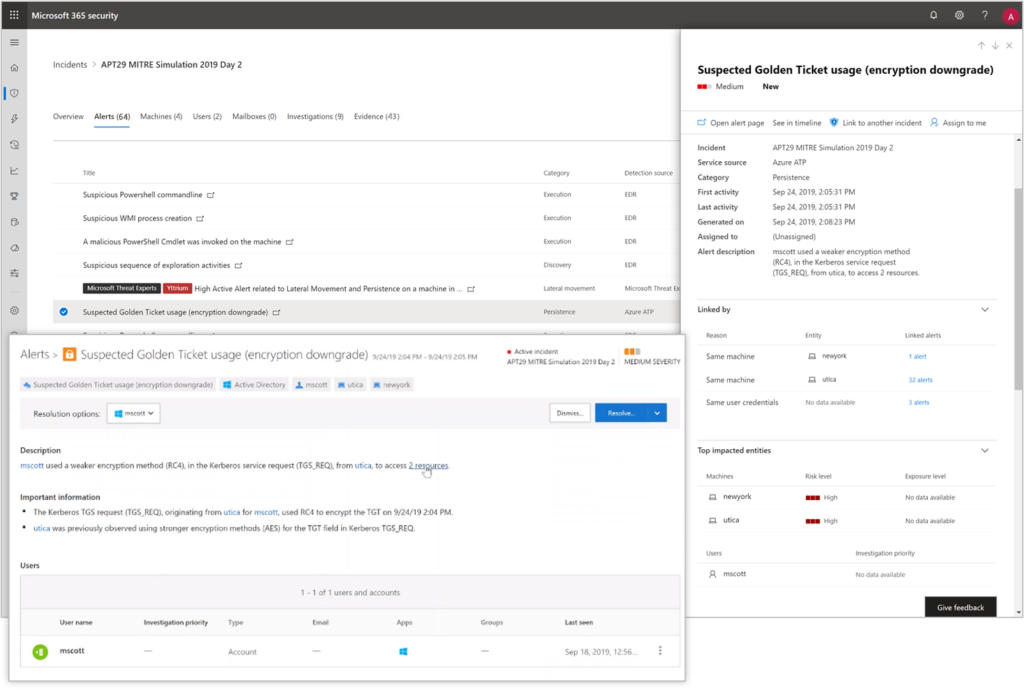Click the three-dot menu for mscott row
The height and width of the screenshot is (690, 1024).
coord(660,651)
